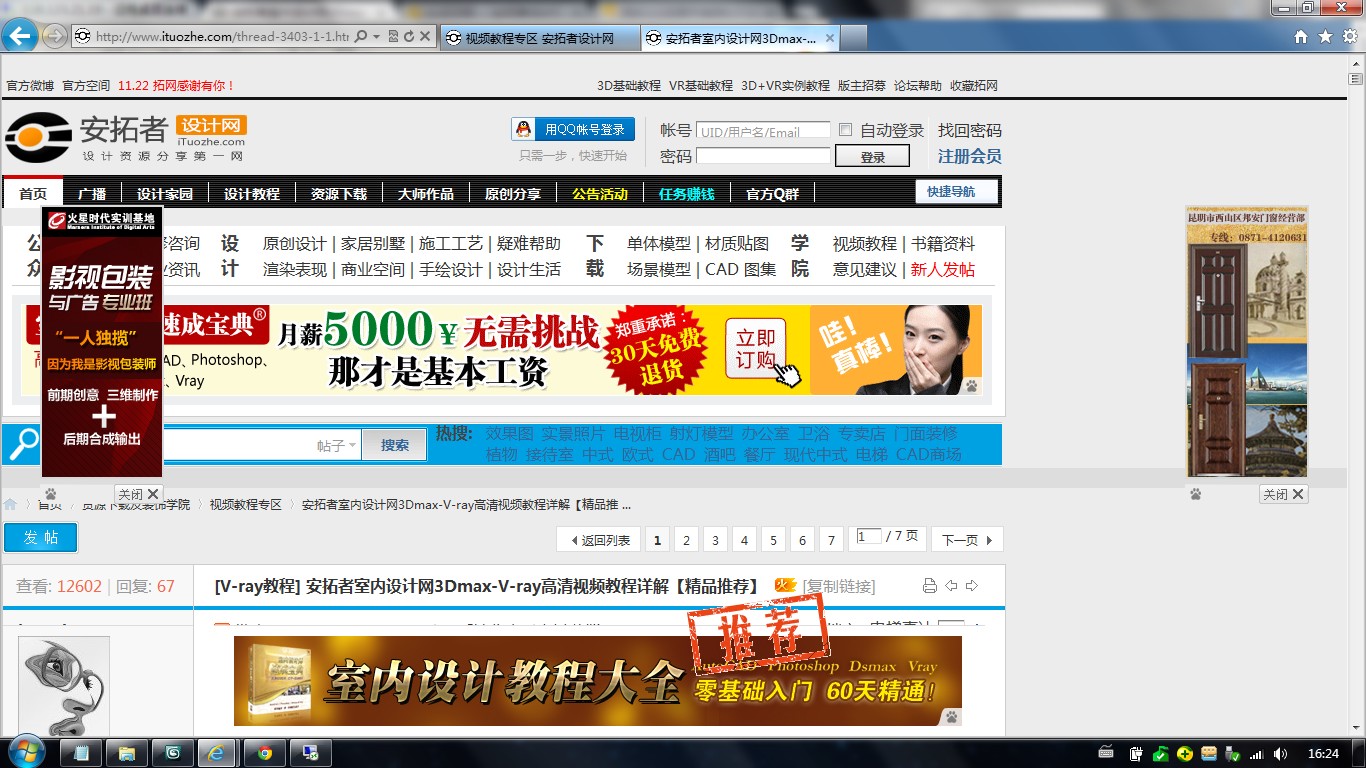1366x768 pixels.
Task: Close the active 3Dmax thread tab
Action: coord(829,38)
